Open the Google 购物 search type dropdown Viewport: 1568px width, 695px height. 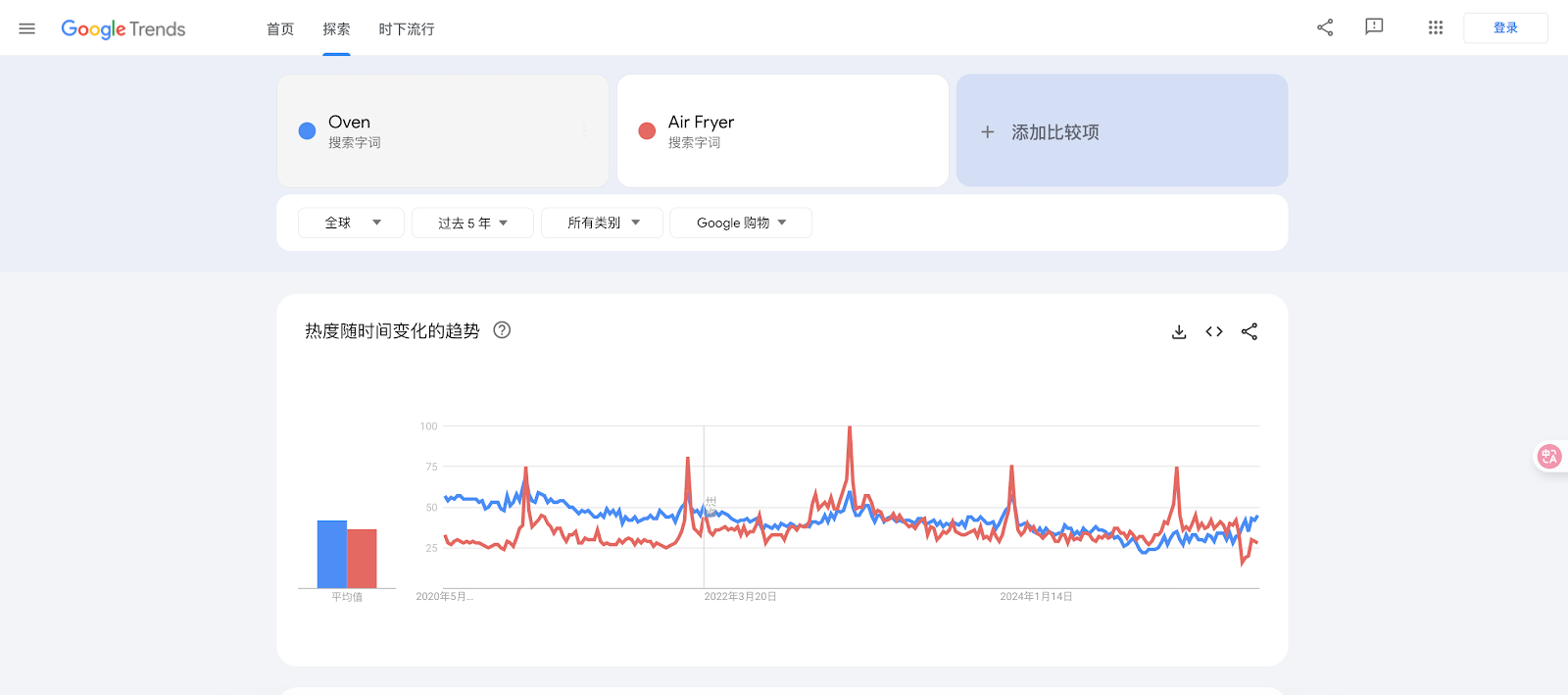(741, 223)
